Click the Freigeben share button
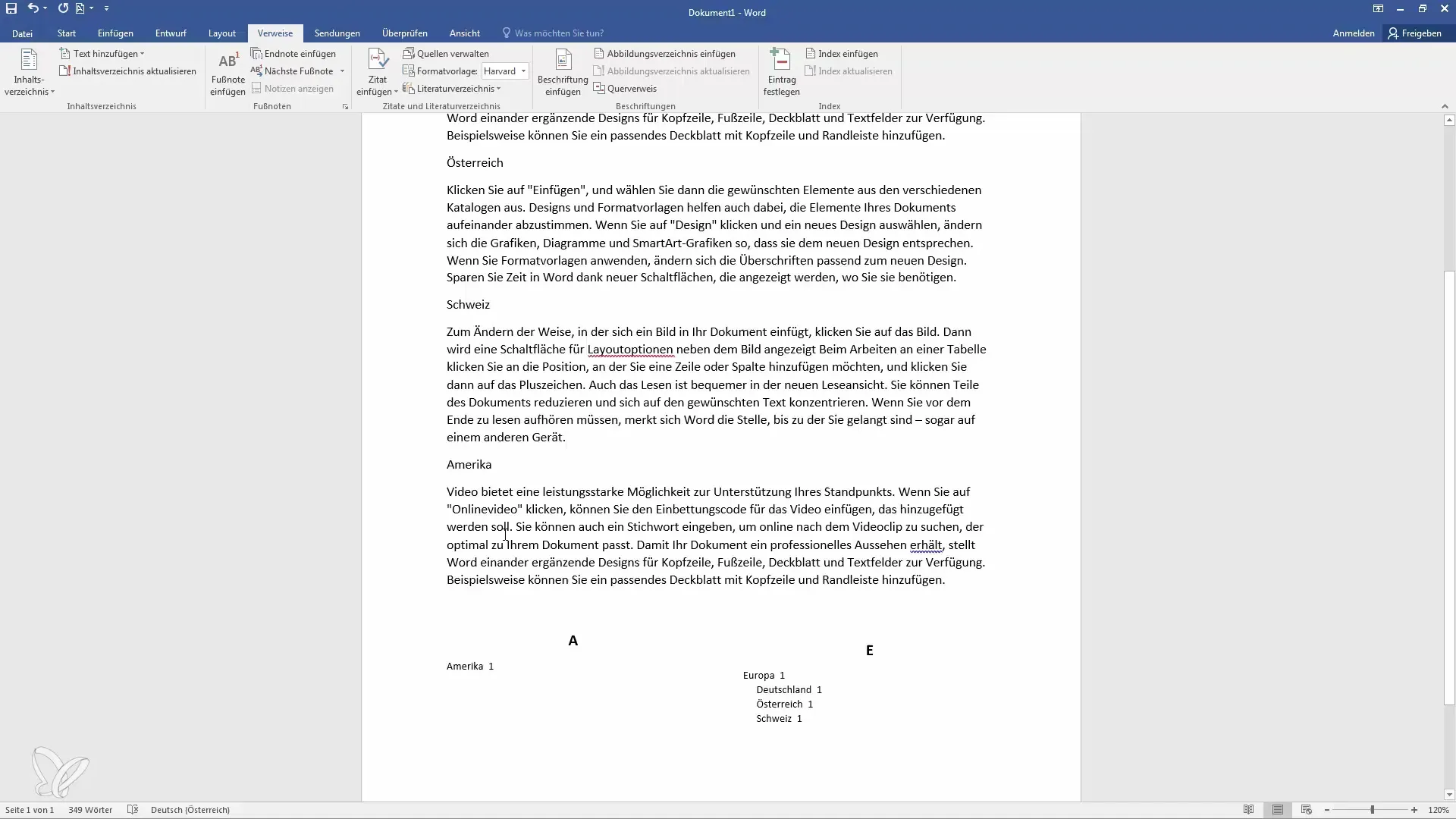 click(1414, 33)
